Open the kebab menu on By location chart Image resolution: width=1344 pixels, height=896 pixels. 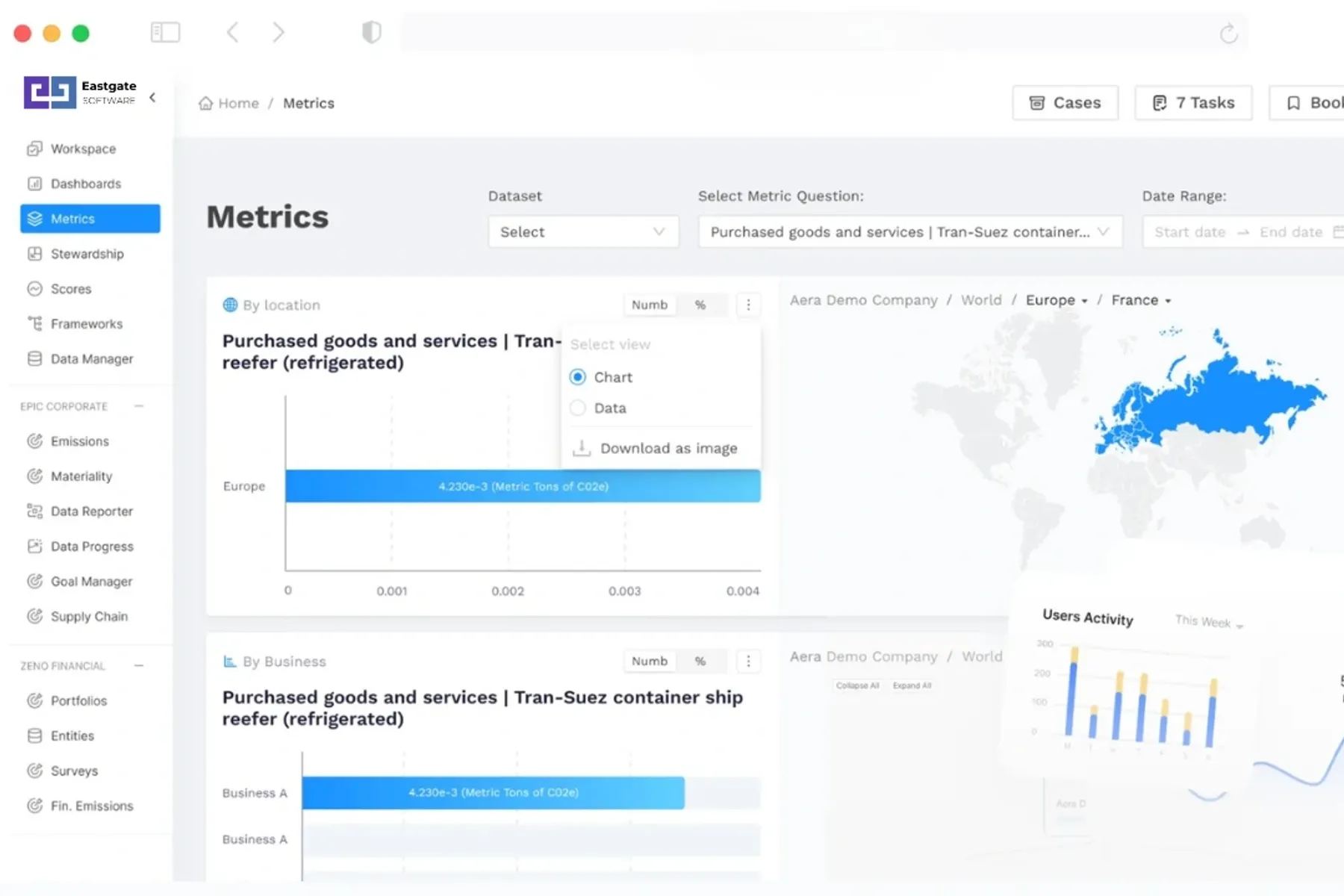(748, 305)
